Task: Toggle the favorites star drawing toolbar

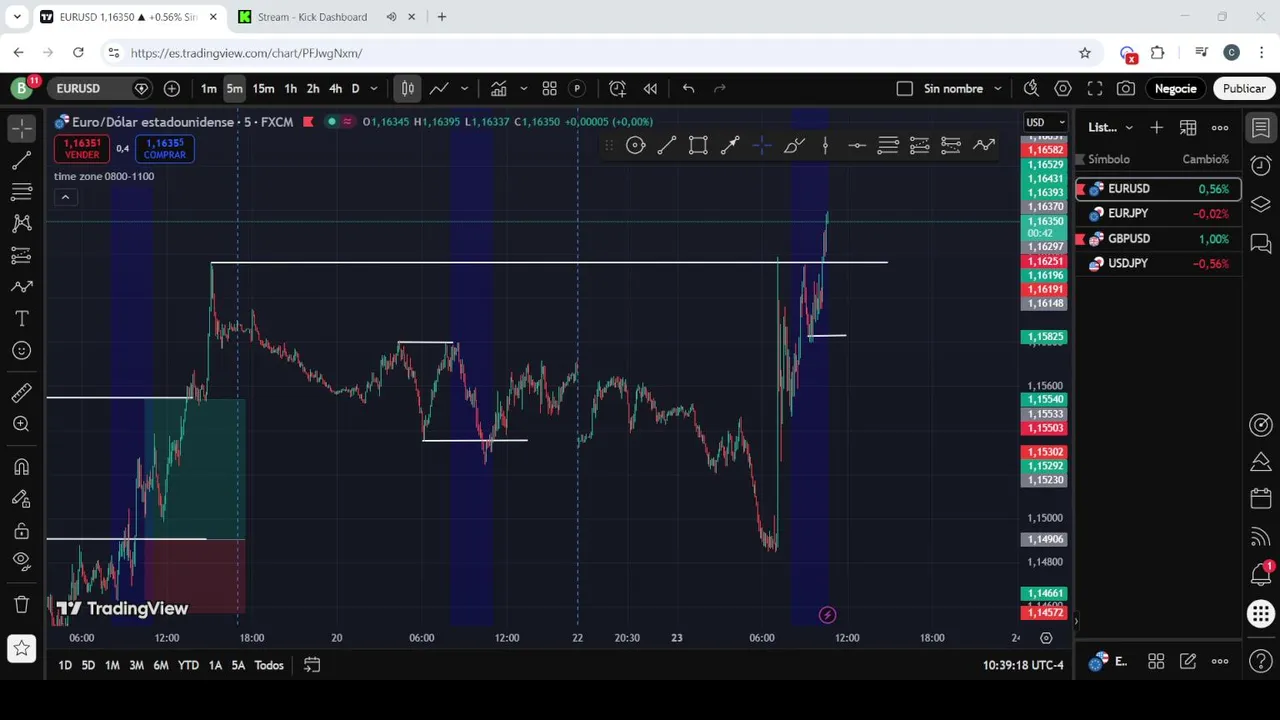Action: pyautogui.click(x=21, y=648)
